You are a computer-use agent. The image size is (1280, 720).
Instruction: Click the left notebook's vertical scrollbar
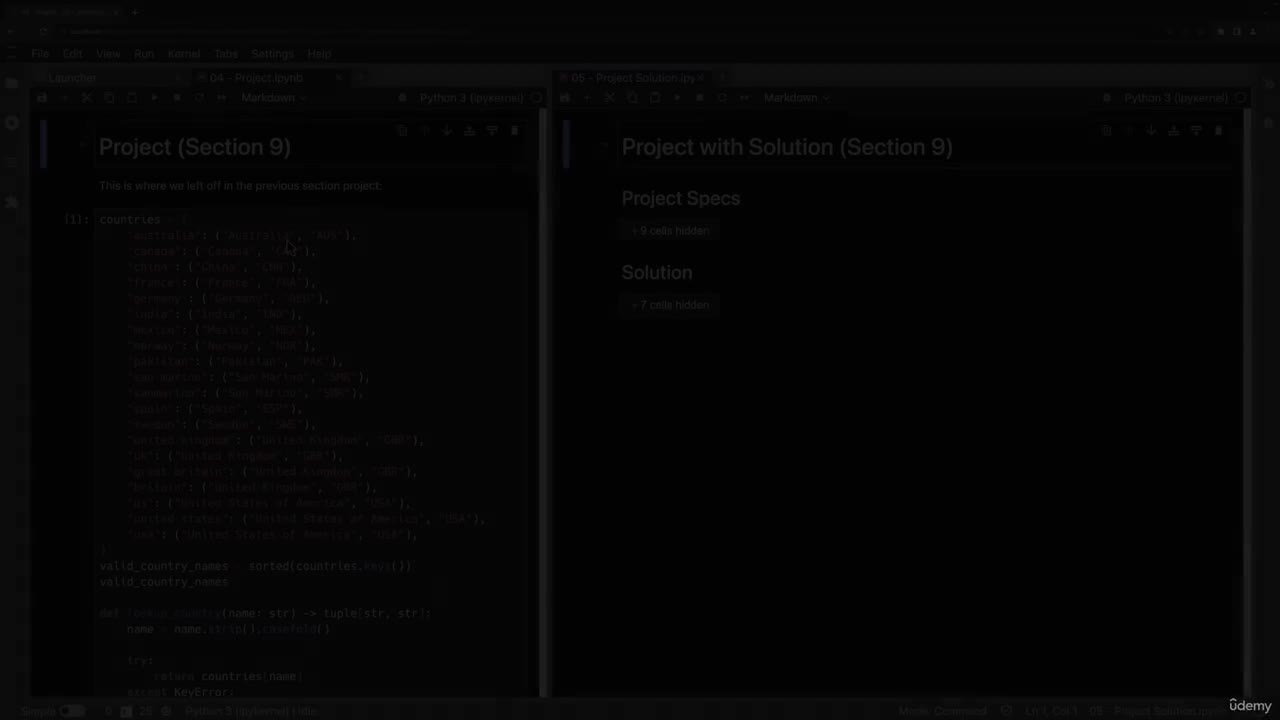pyautogui.click(x=544, y=402)
